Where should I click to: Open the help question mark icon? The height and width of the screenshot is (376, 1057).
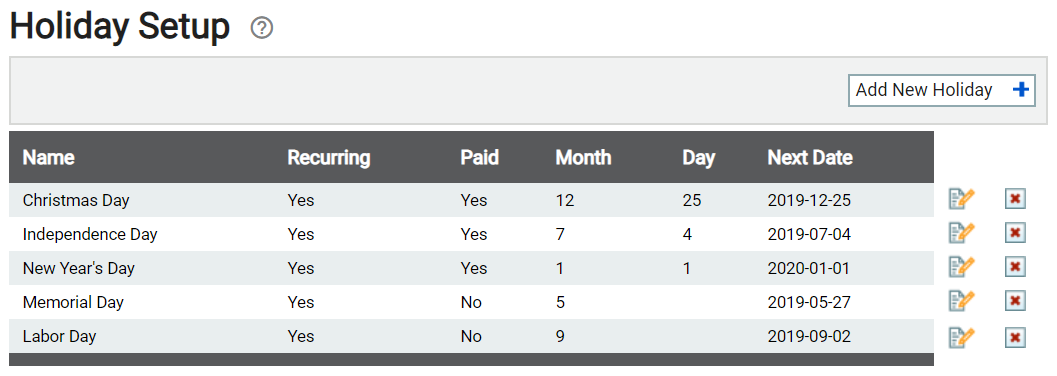coord(262,28)
